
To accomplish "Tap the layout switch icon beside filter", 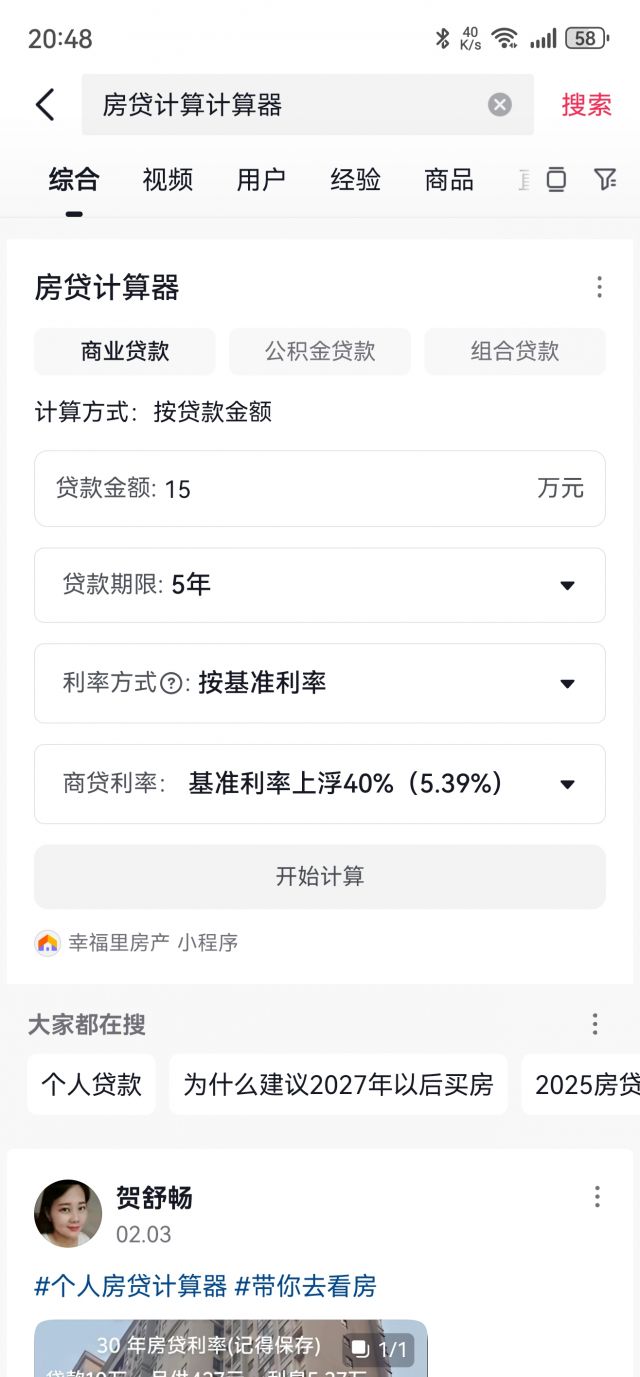I will pos(556,179).
